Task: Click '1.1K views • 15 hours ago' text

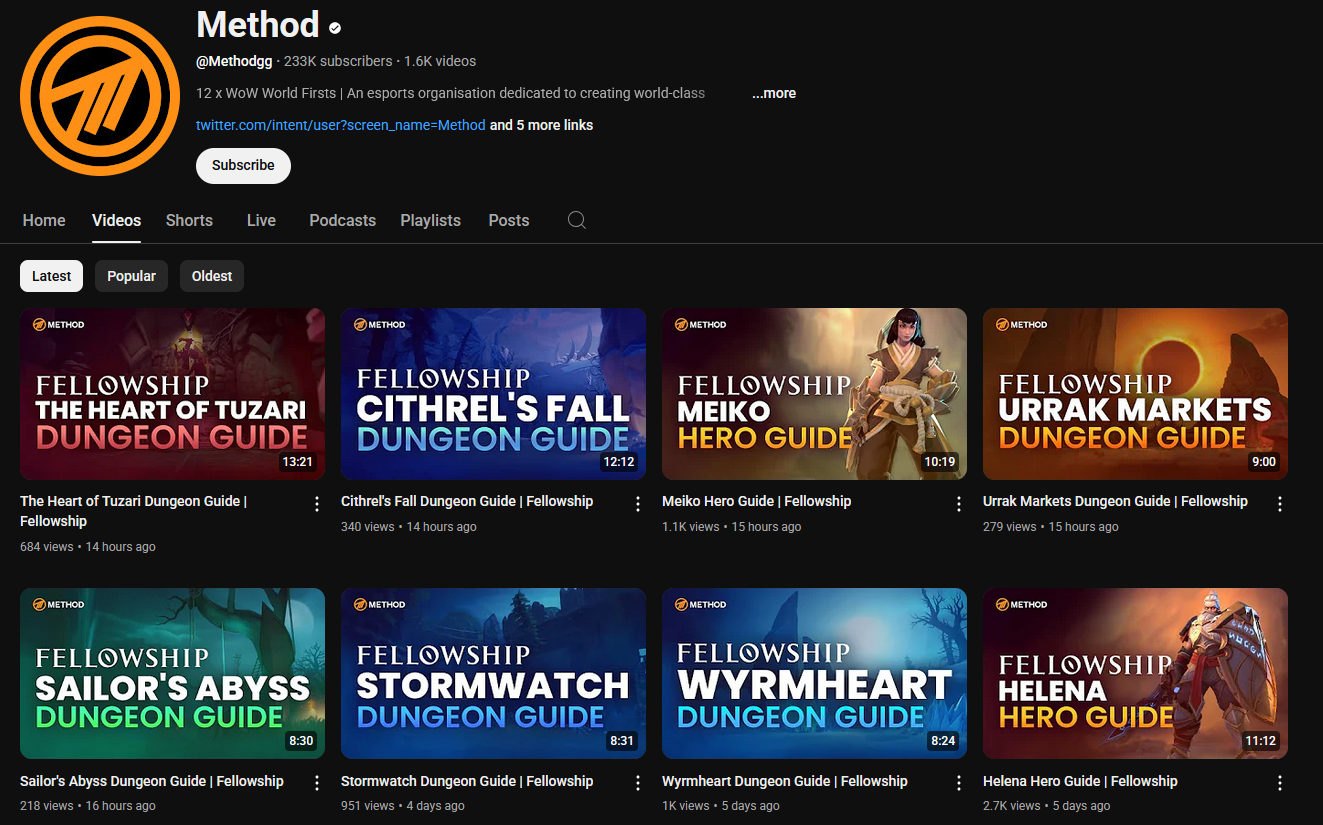Action: coord(732,527)
